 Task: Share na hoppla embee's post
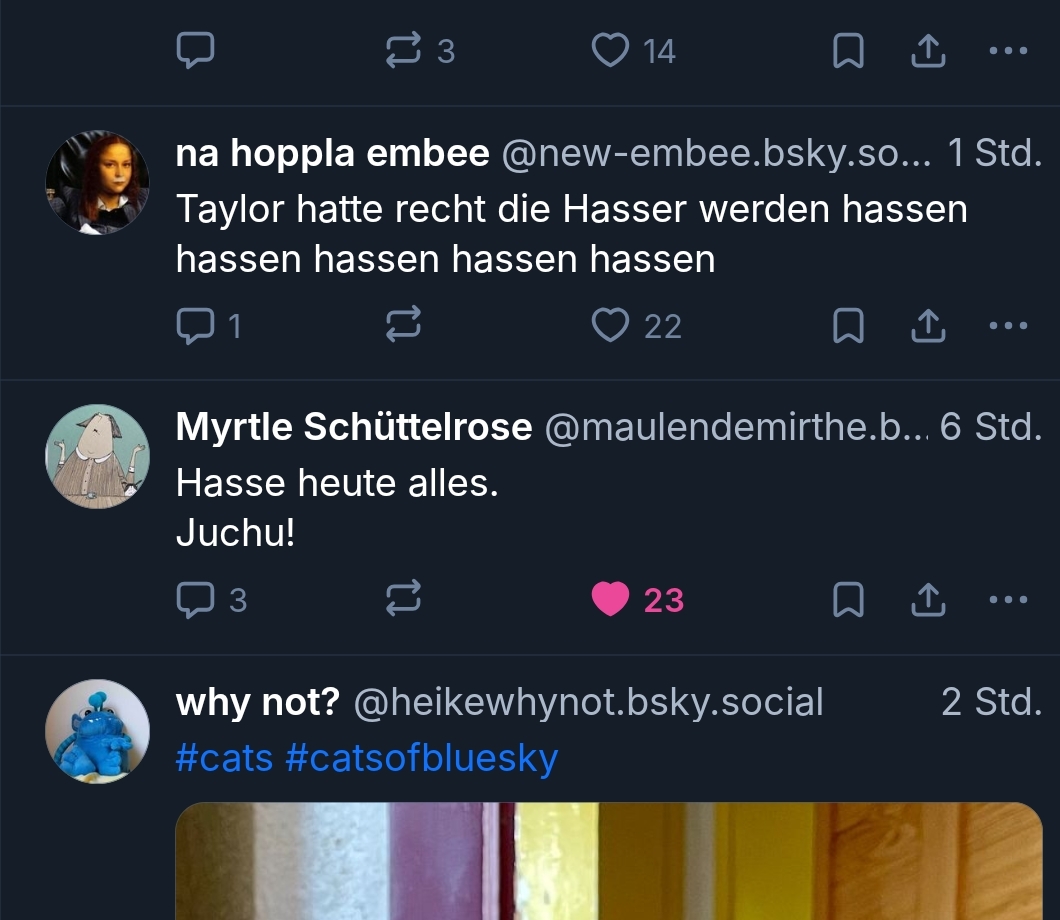pyautogui.click(x=928, y=325)
